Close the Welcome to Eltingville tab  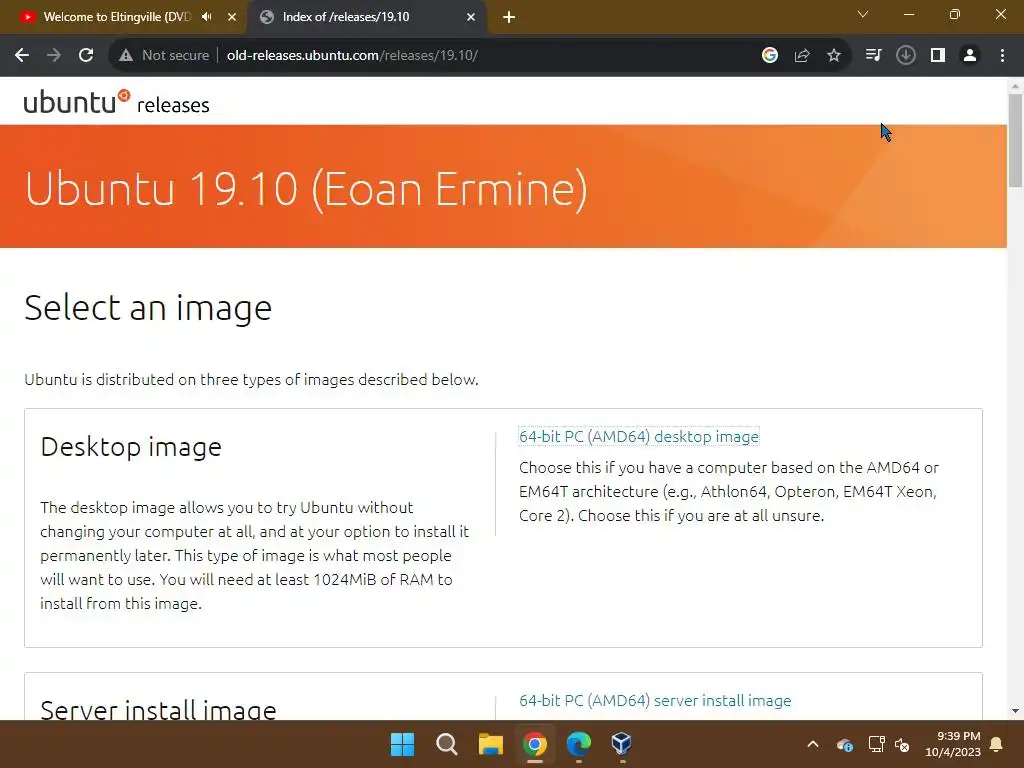click(x=232, y=17)
